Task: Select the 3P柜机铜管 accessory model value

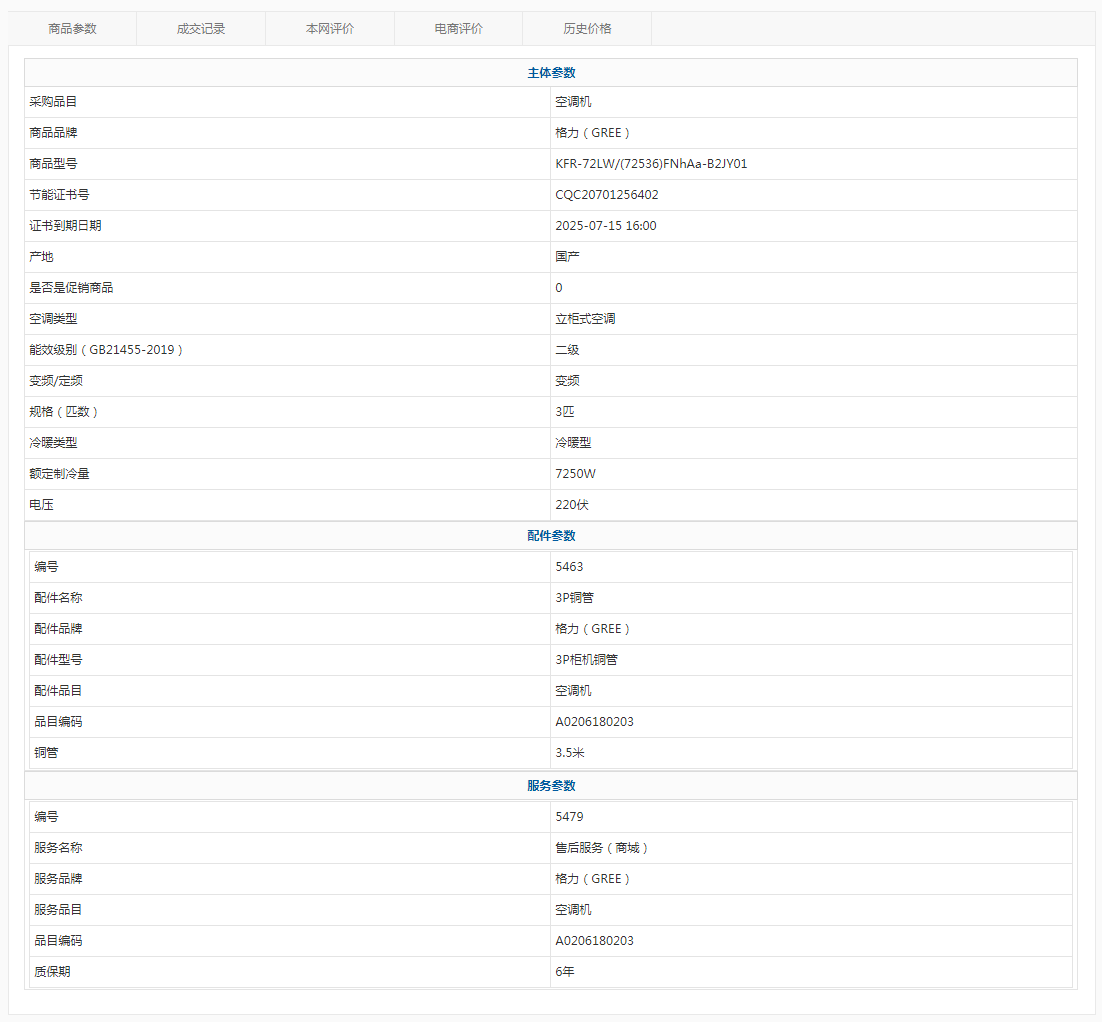Action: (x=586, y=660)
